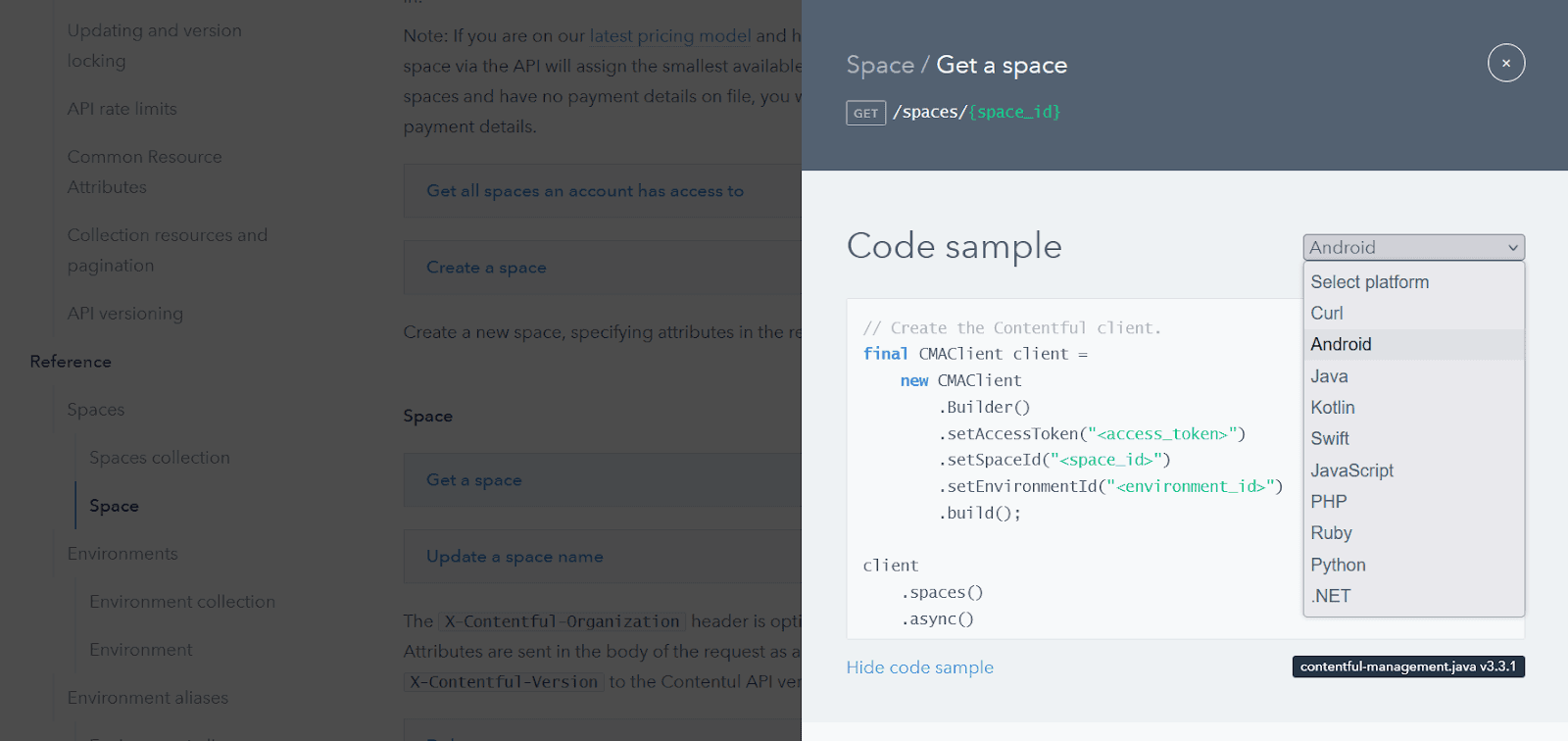
Task: Select Curl from platform list
Action: 1327,314
